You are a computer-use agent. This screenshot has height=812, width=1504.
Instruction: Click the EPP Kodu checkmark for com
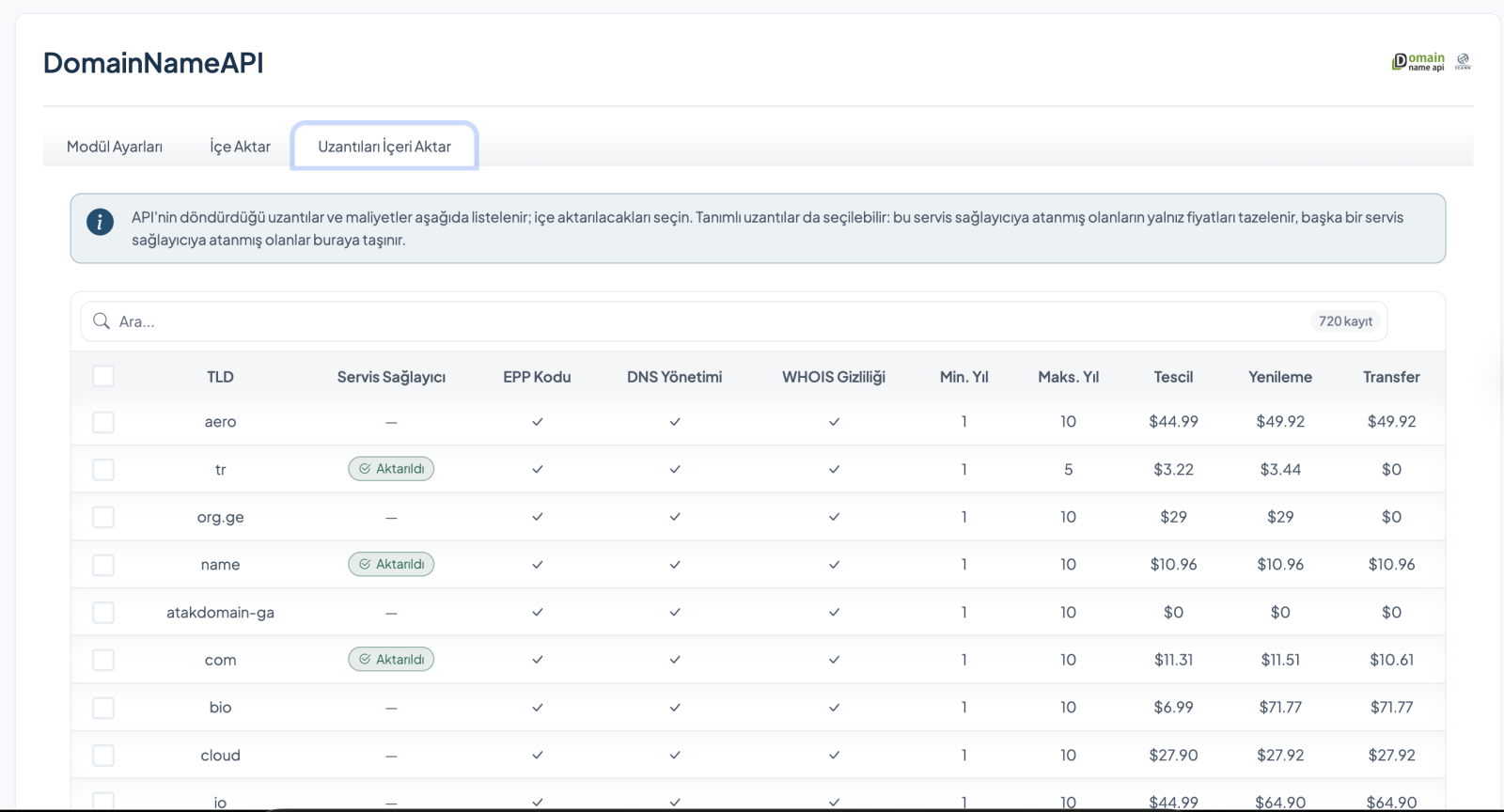pyautogui.click(x=538, y=660)
